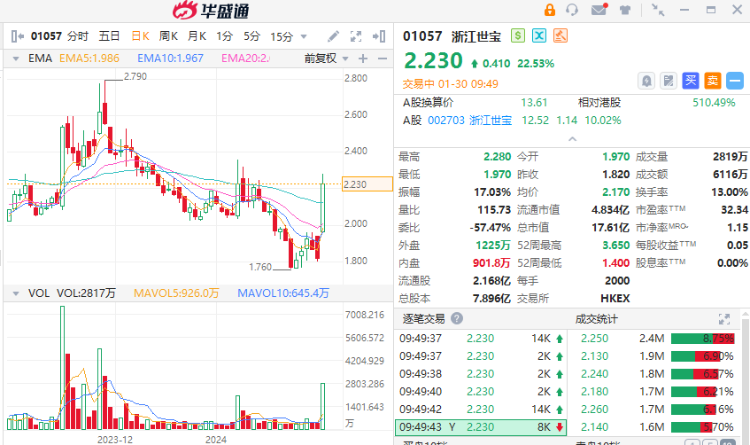The height and width of the screenshot is (445, 750).
Task: Click the 09:49:40 trade row
Action: tap(481, 391)
